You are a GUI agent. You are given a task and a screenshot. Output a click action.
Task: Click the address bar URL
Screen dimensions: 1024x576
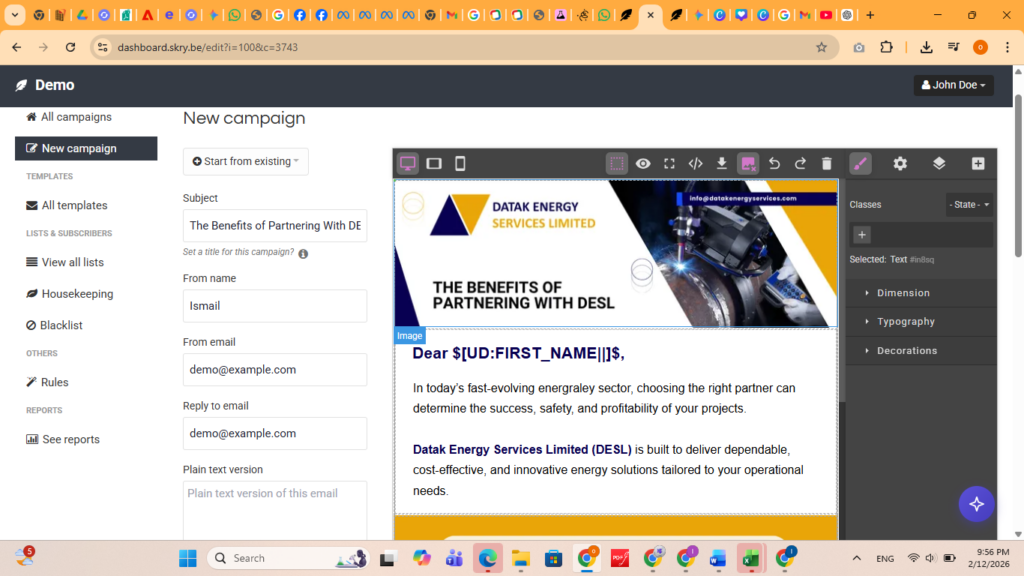point(208,47)
